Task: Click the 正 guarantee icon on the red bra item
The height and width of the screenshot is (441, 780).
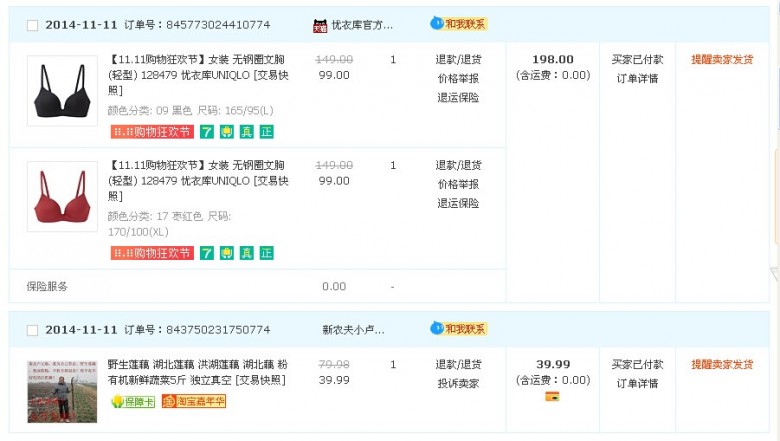Action: (x=266, y=253)
